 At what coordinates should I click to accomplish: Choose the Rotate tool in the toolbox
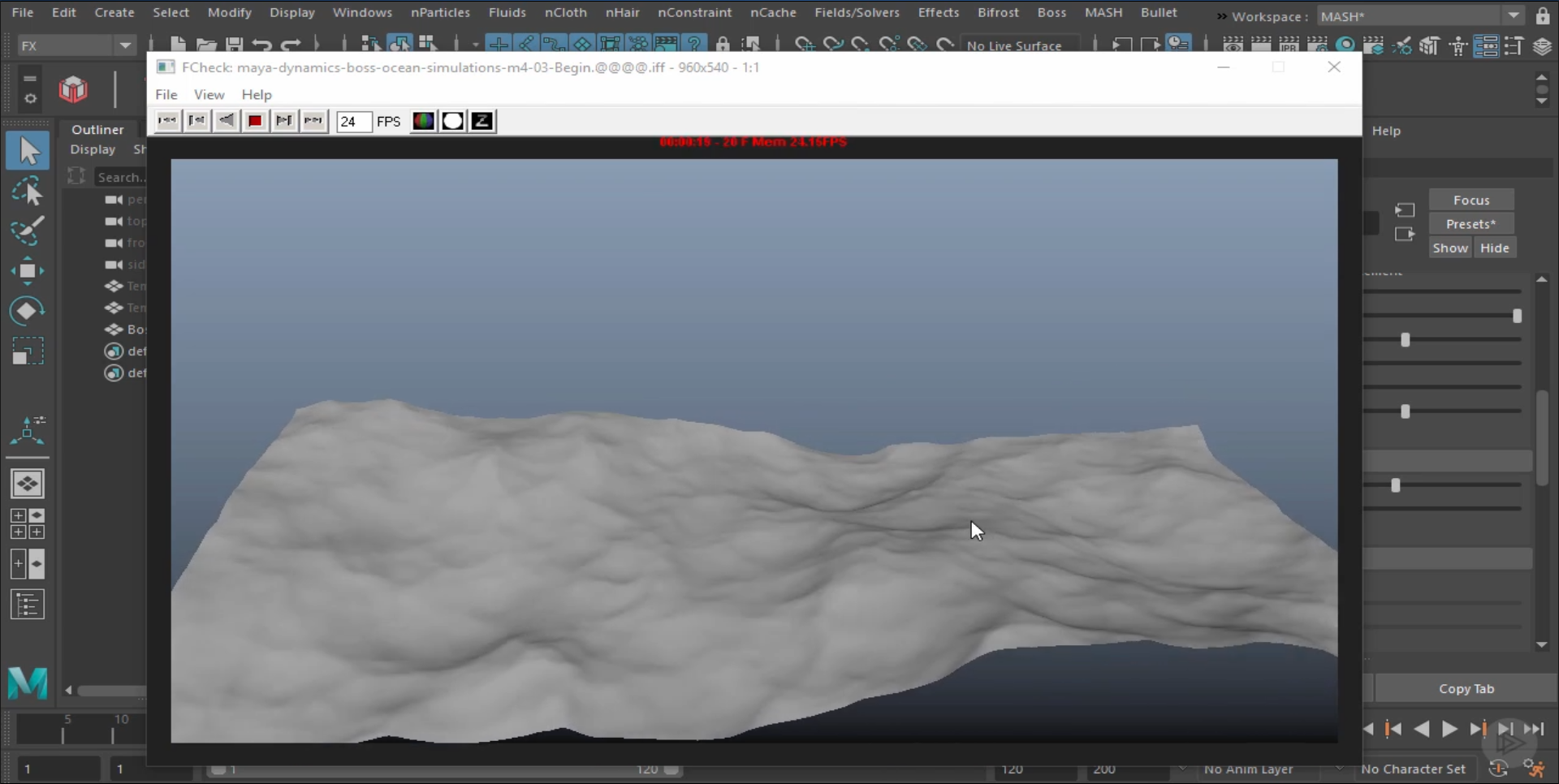(28, 311)
